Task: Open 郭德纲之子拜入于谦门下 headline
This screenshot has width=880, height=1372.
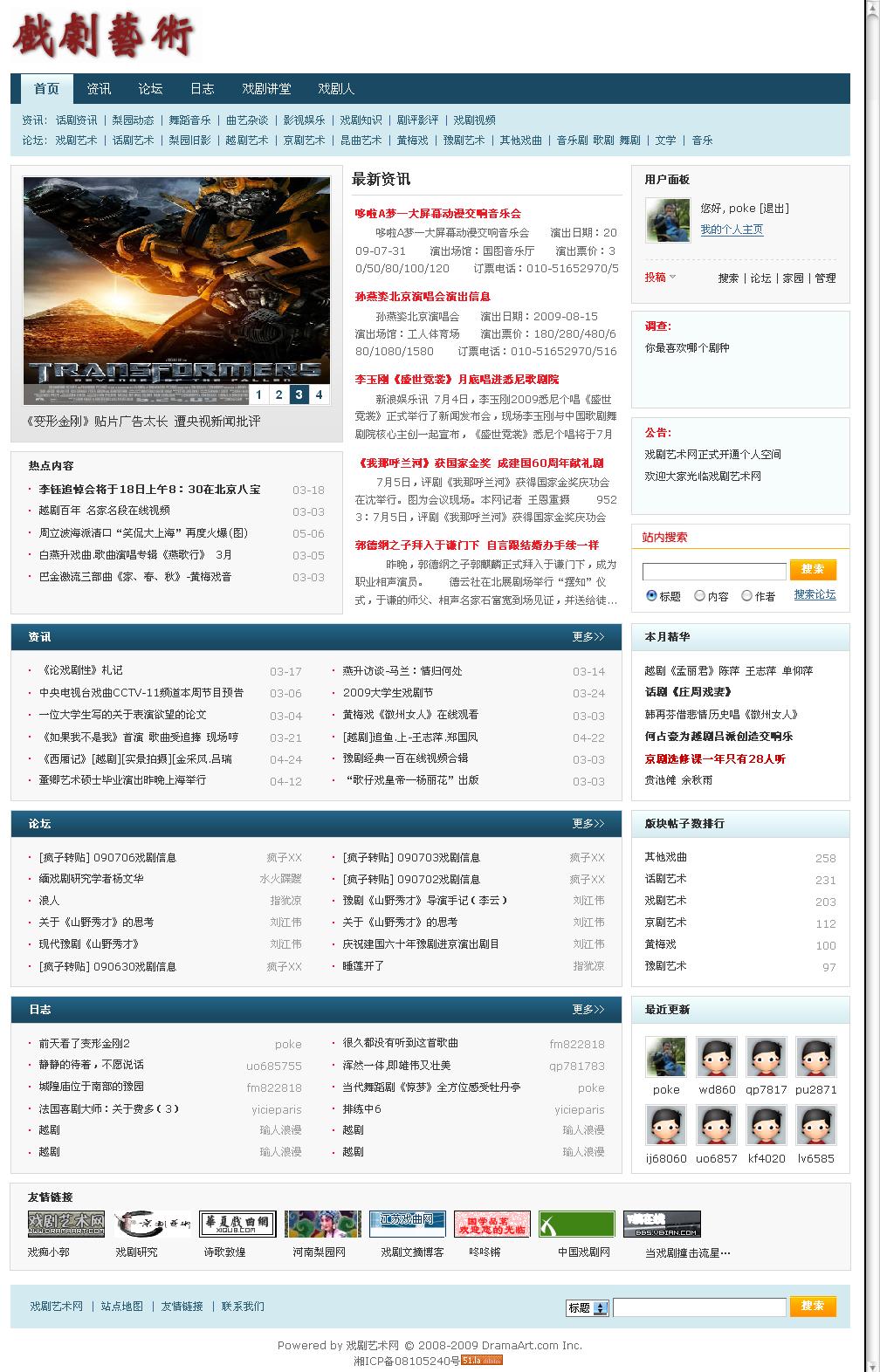Action: tap(477, 545)
